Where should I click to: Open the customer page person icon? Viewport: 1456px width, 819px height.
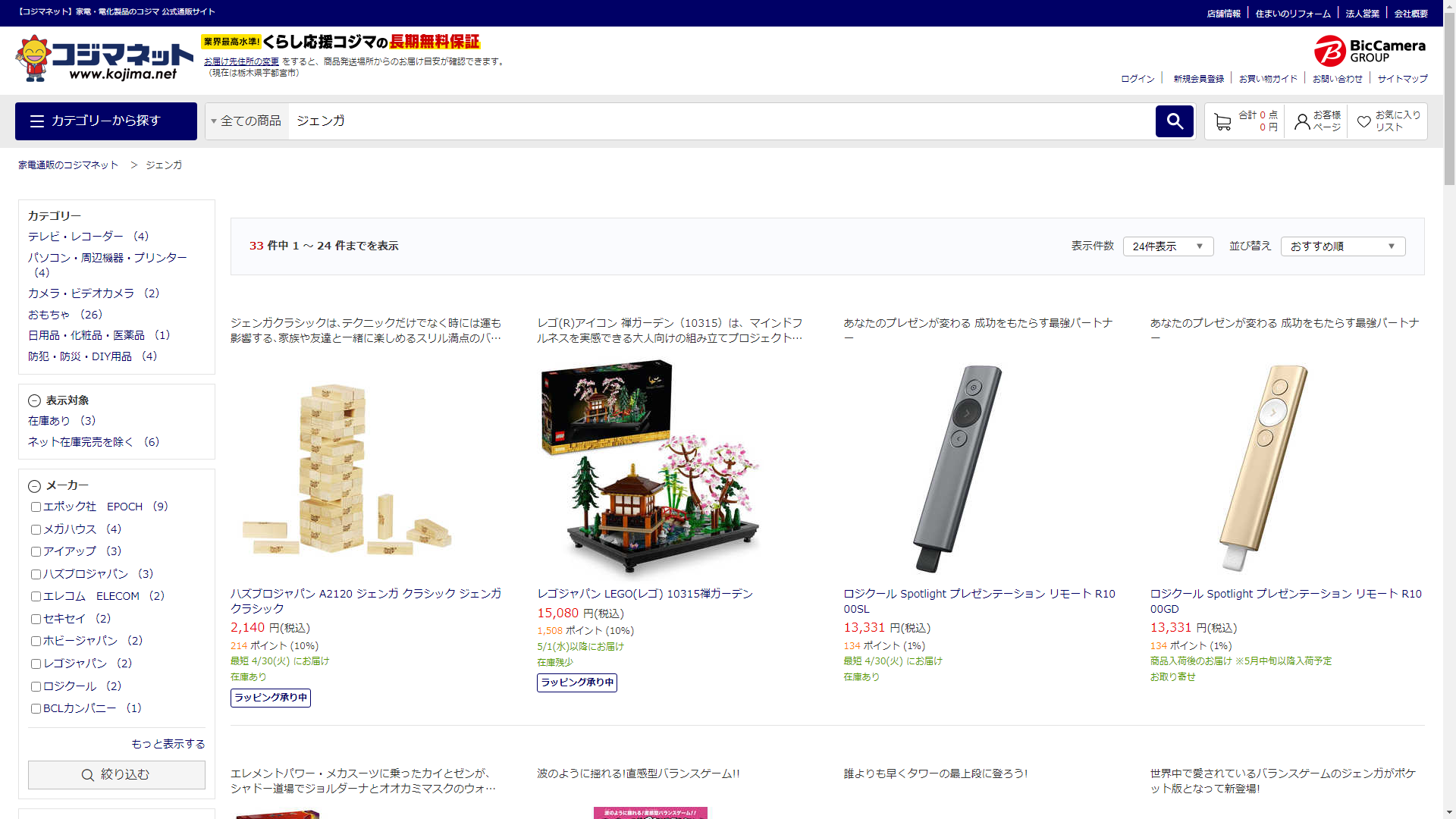[1302, 121]
